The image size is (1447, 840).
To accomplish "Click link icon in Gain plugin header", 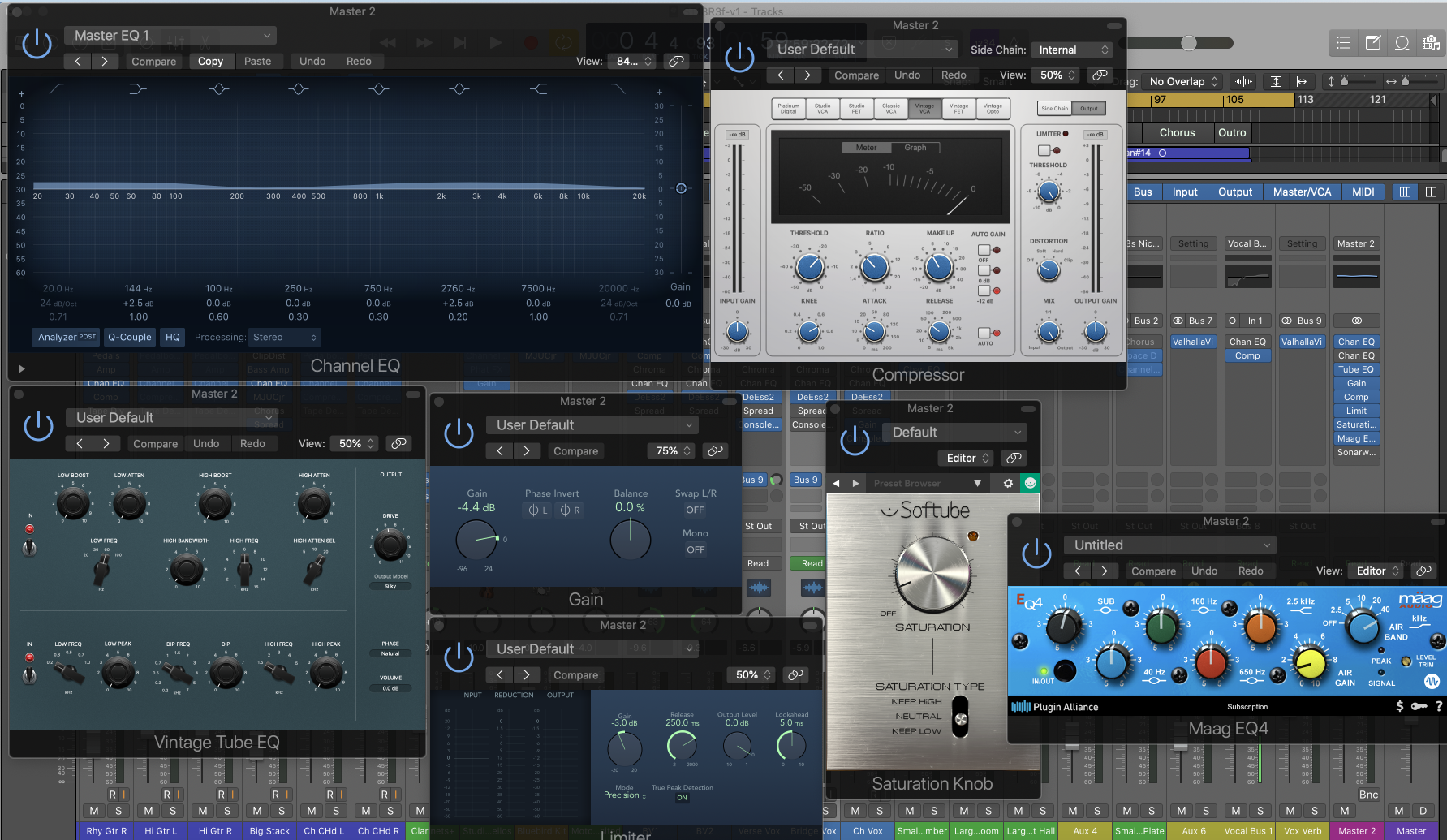I will [x=715, y=450].
